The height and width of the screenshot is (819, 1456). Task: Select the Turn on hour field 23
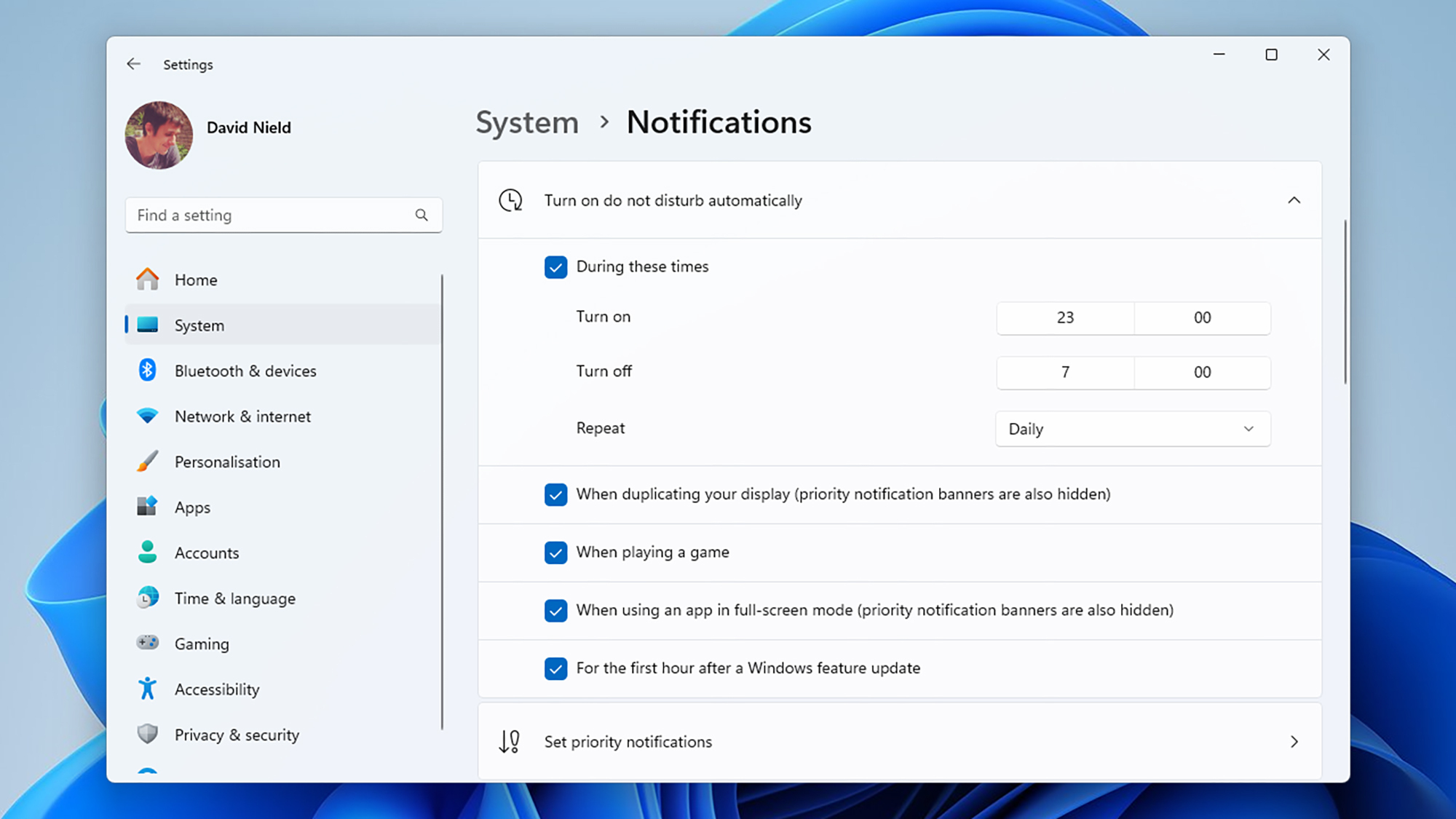point(1065,318)
